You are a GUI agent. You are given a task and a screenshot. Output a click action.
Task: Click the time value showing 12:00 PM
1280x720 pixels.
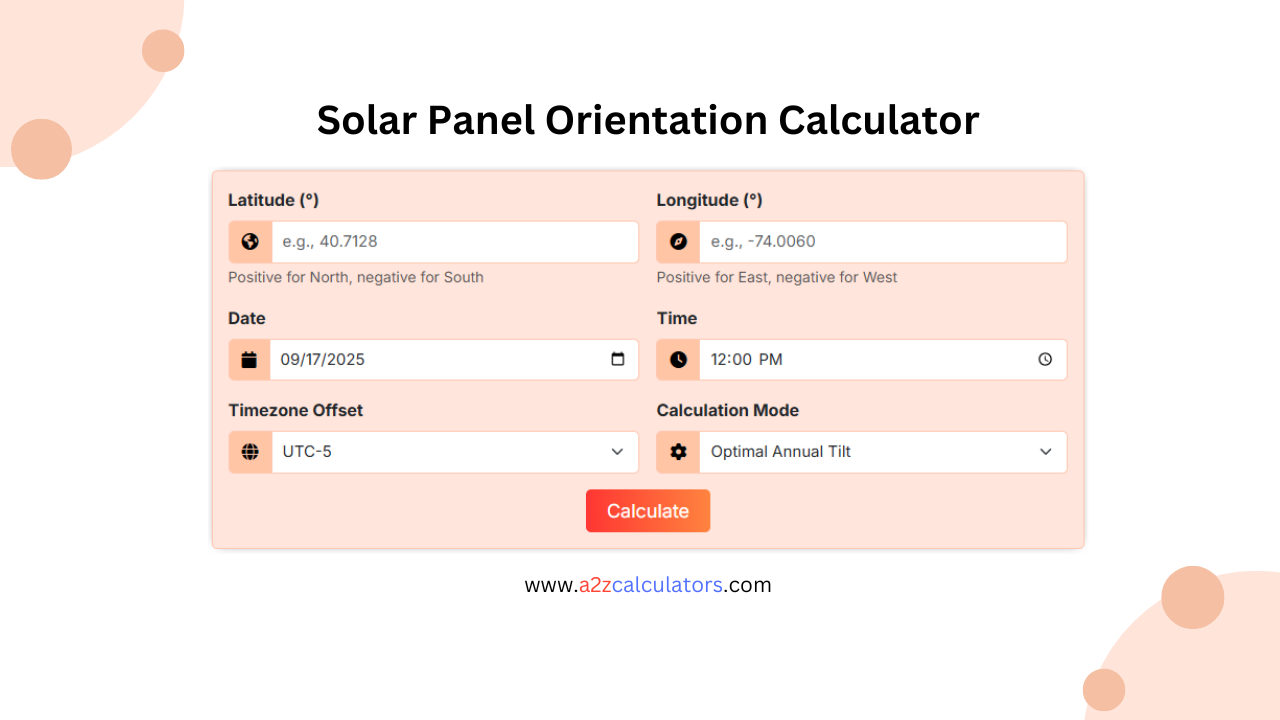[748, 359]
